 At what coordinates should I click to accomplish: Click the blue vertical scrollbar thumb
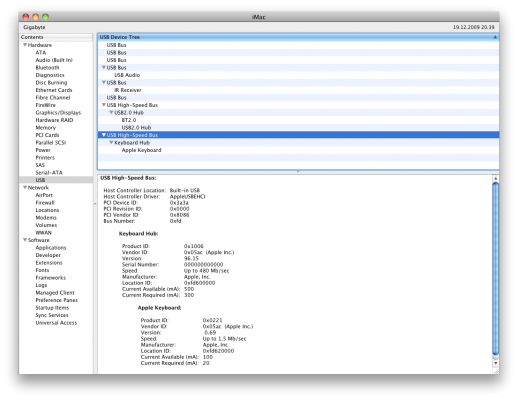(496, 269)
